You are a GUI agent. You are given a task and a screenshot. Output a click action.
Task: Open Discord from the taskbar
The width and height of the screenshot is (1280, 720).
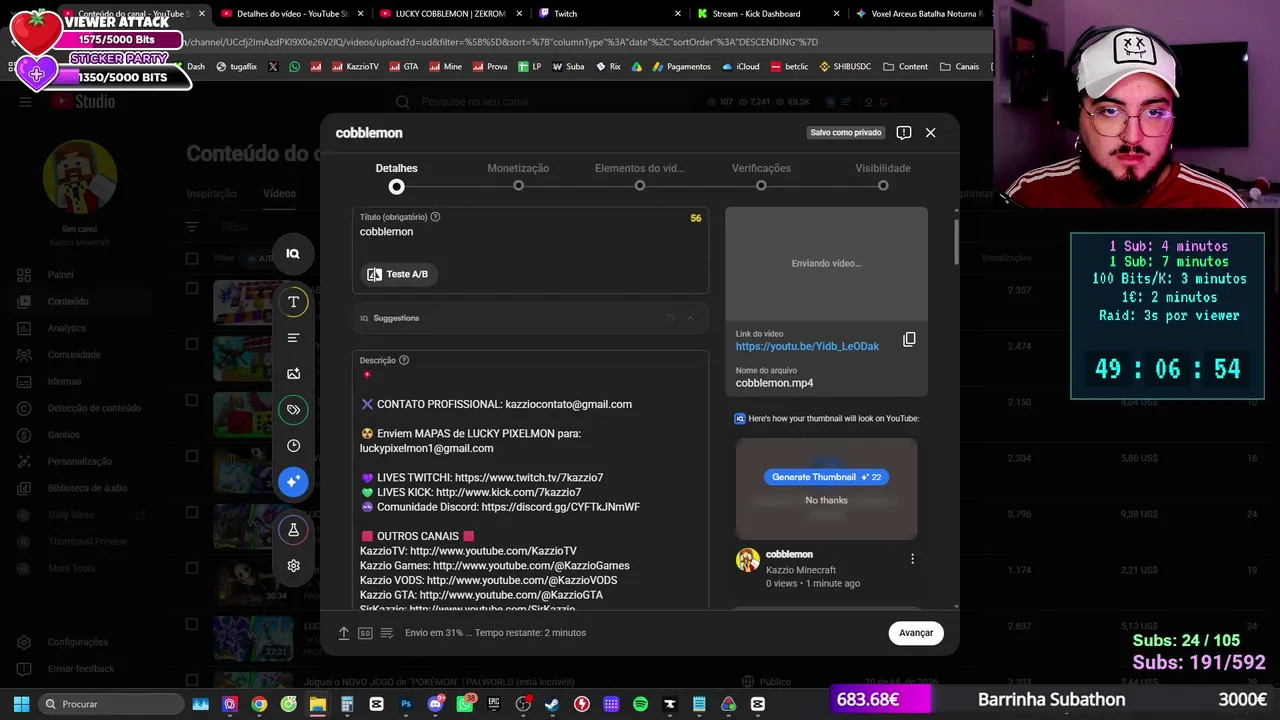pyautogui.click(x=435, y=704)
